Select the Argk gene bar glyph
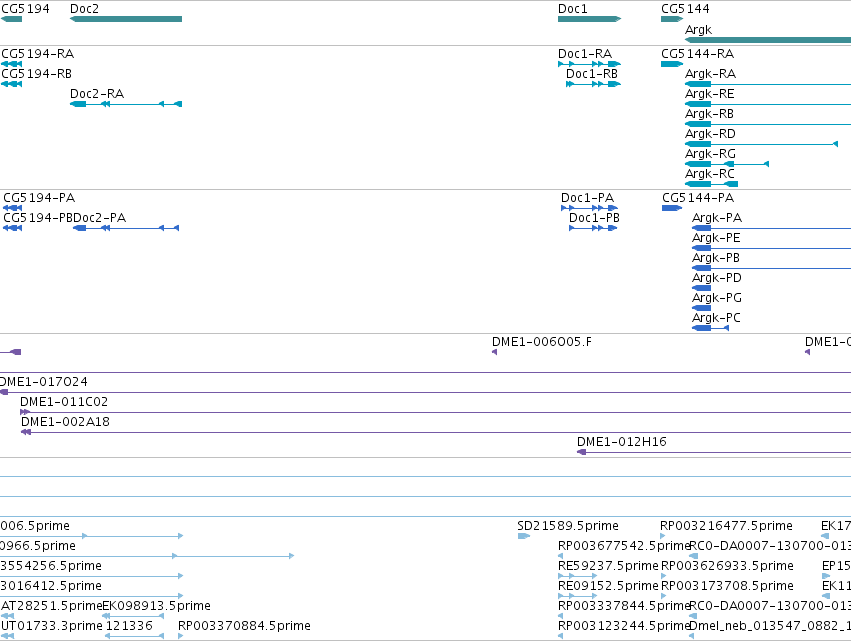This screenshot has width=851, height=641. [768, 40]
